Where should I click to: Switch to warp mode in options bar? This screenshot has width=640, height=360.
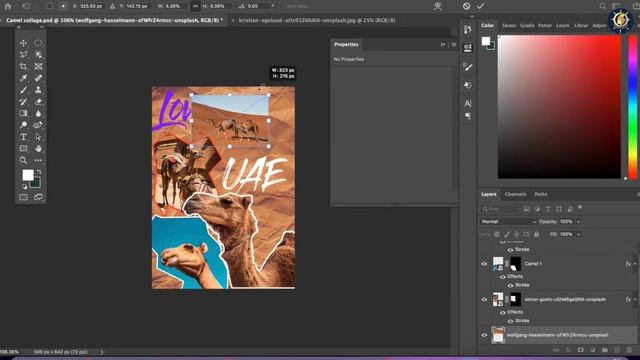tap(438, 6)
